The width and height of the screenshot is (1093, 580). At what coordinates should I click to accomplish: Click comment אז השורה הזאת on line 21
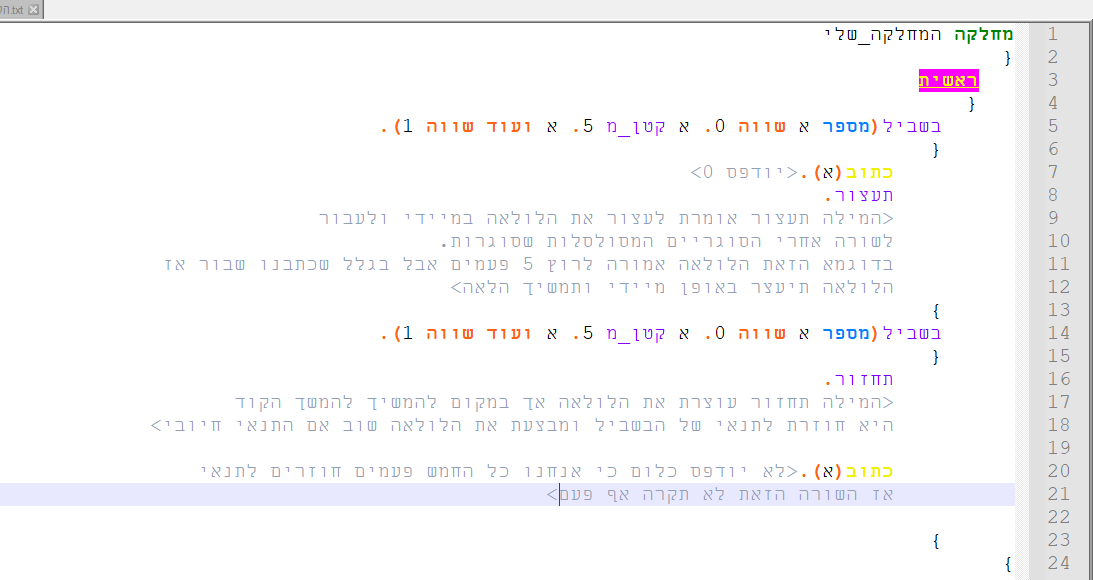[x=719, y=494]
